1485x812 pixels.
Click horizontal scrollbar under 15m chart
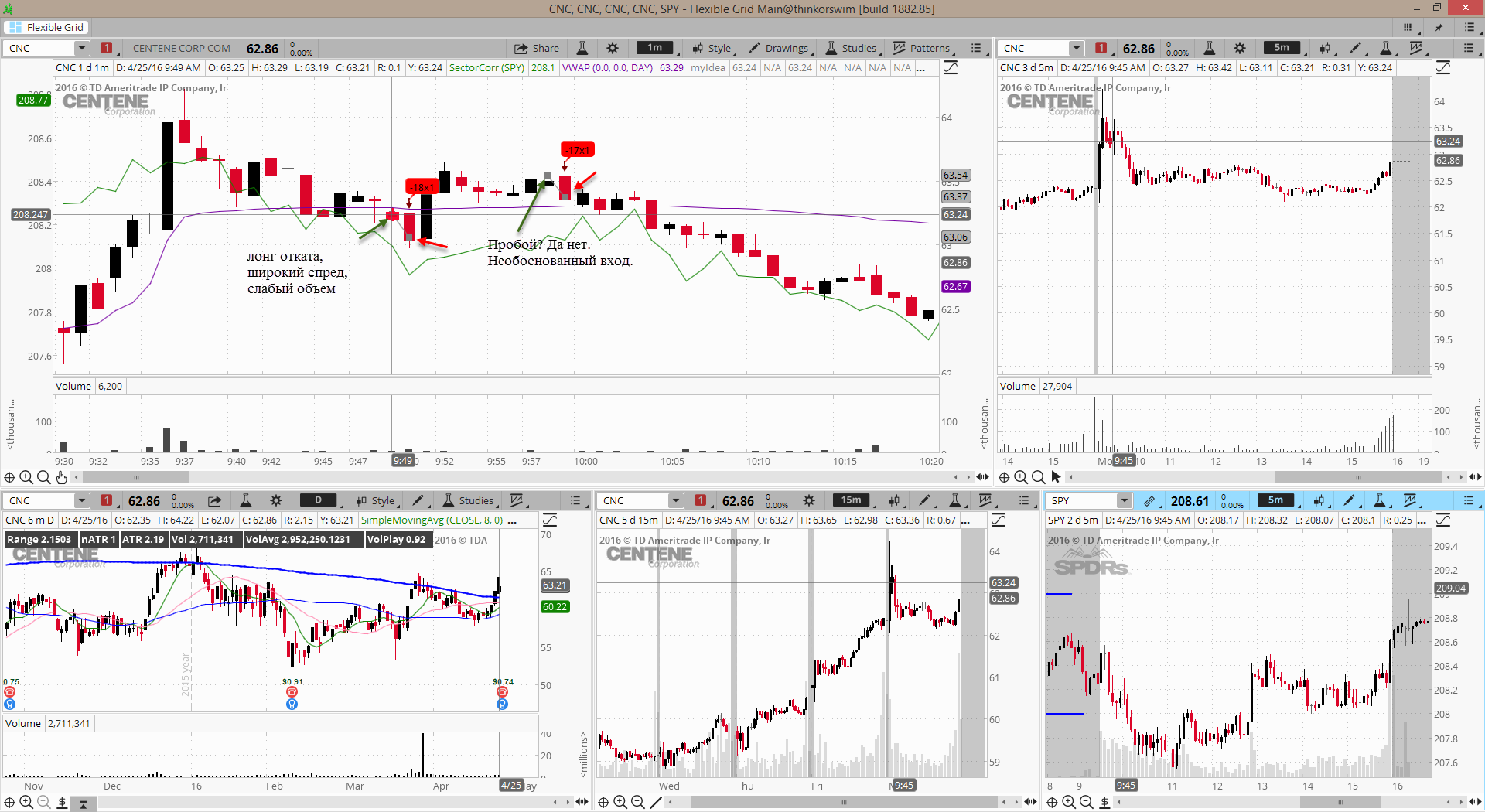pos(843,802)
